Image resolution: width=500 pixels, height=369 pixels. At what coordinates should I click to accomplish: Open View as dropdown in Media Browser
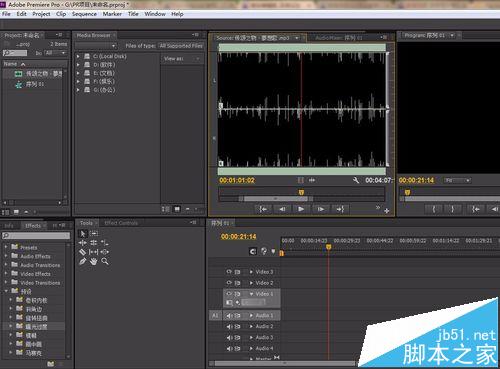tap(182, 59)
